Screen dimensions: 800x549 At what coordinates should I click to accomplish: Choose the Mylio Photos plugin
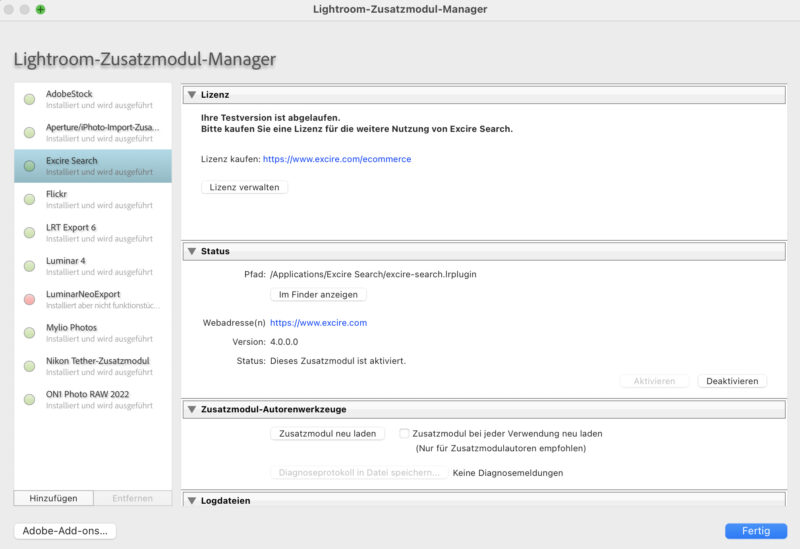(93, 333)
